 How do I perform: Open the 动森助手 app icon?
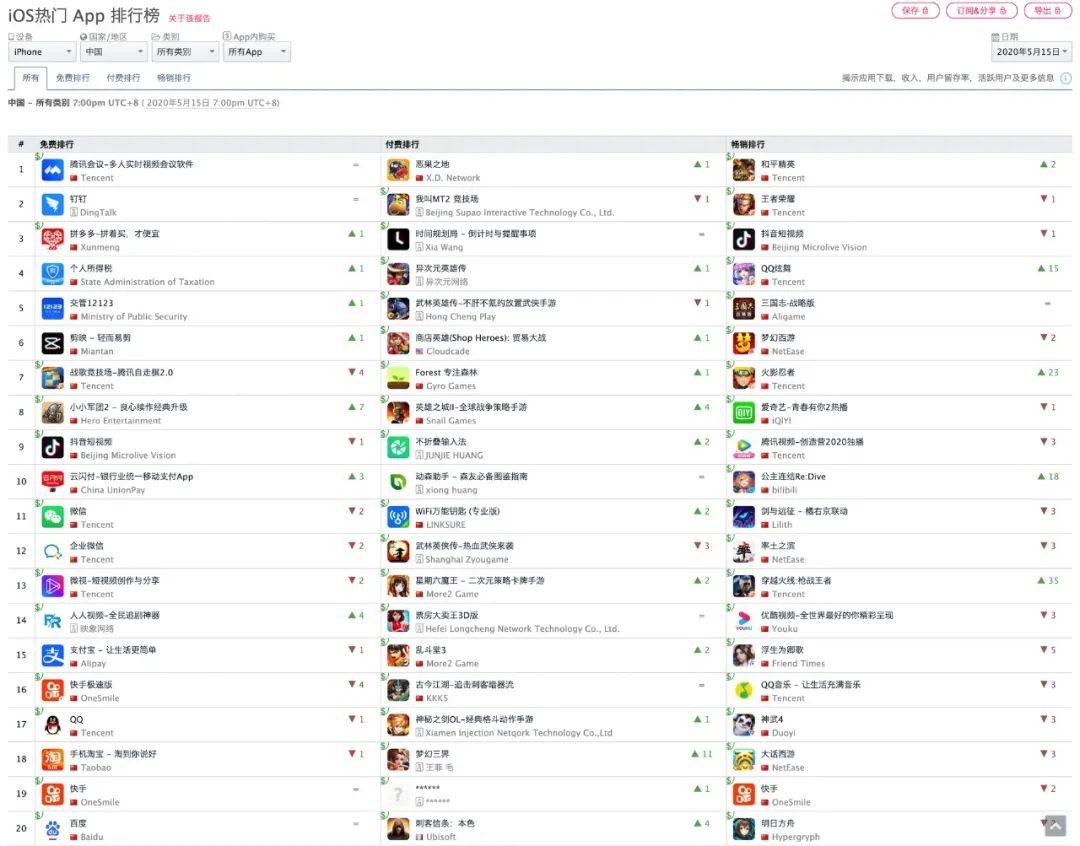click(398, 482)
